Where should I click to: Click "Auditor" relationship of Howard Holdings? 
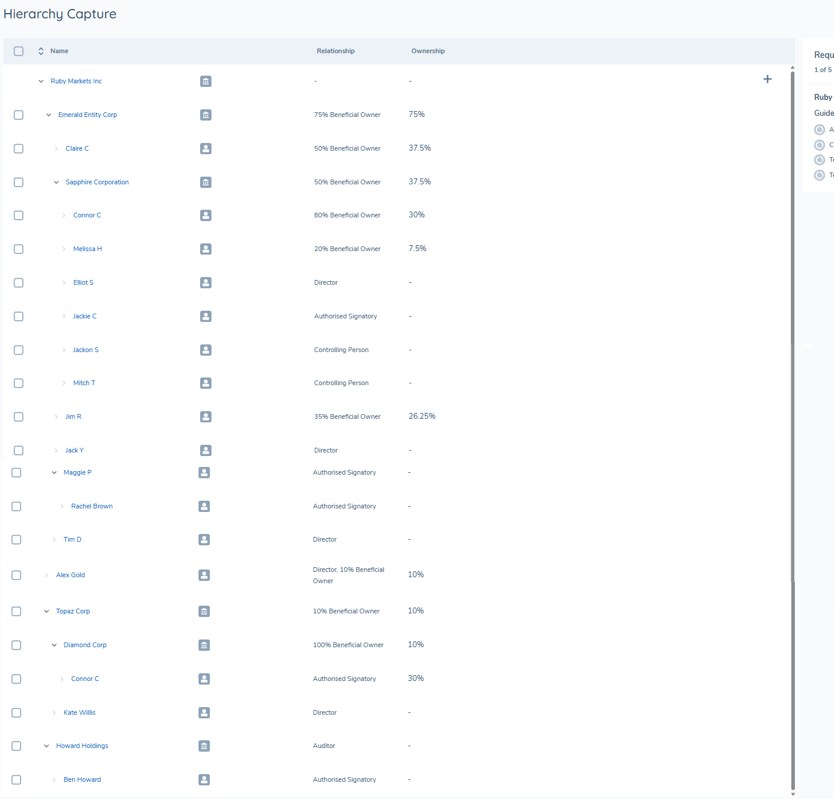[x=324, y=746]
